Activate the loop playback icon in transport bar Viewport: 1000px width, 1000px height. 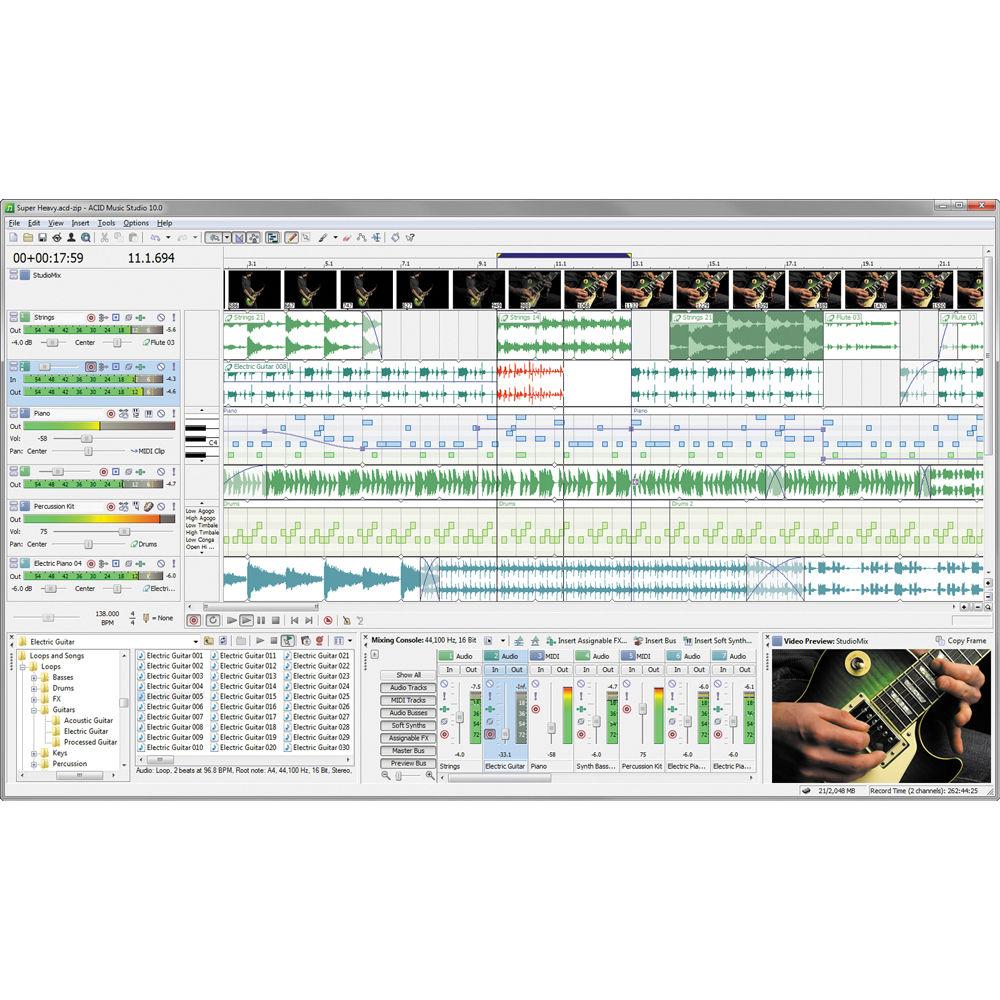pyautogui.click(x=213, y=619)
